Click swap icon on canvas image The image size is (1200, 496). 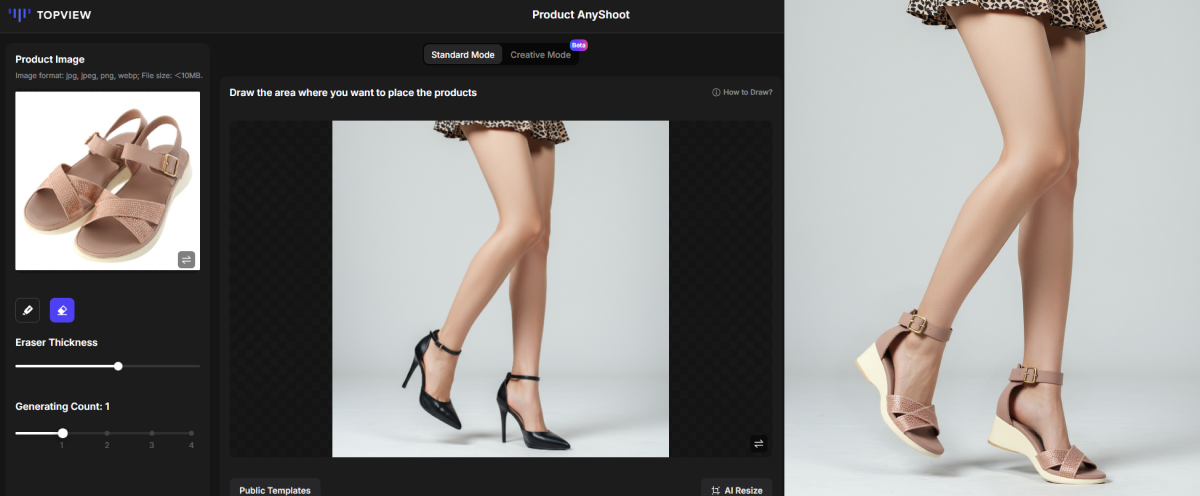[x=758, y=443]
